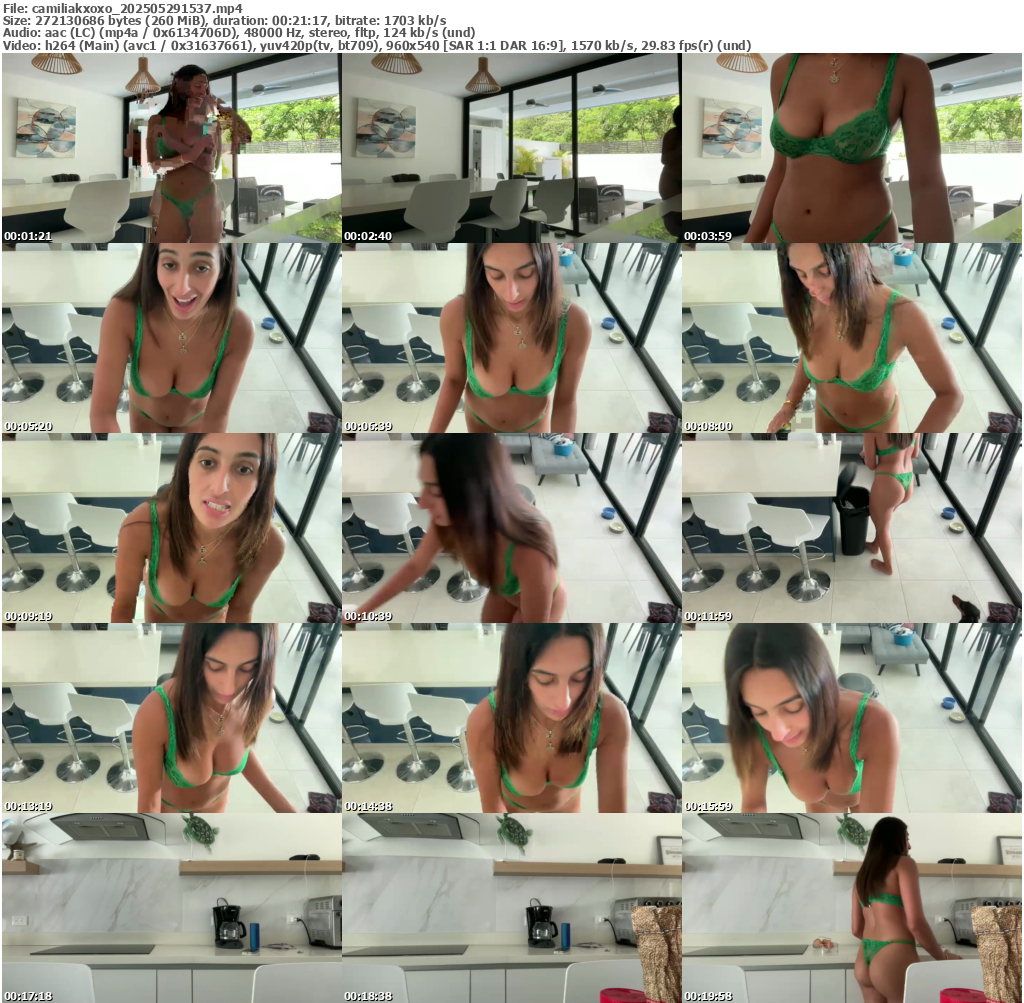Image resolution: width=1024 pixels, height=1003 pixels.
Task: Click the File name line in header
Action: (x=122, y=8)
